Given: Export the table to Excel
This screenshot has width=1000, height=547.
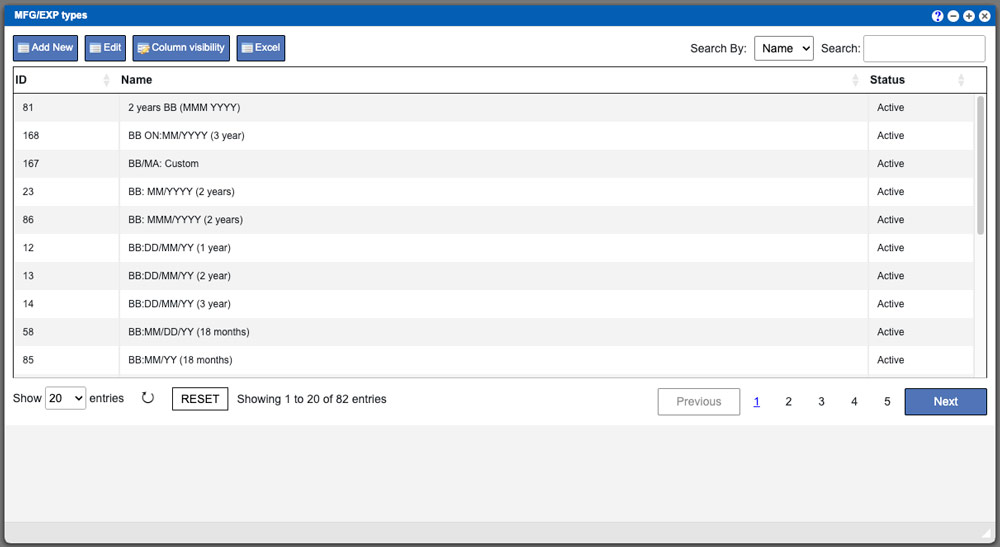Looking at the screenshot, I should point(260,48).
